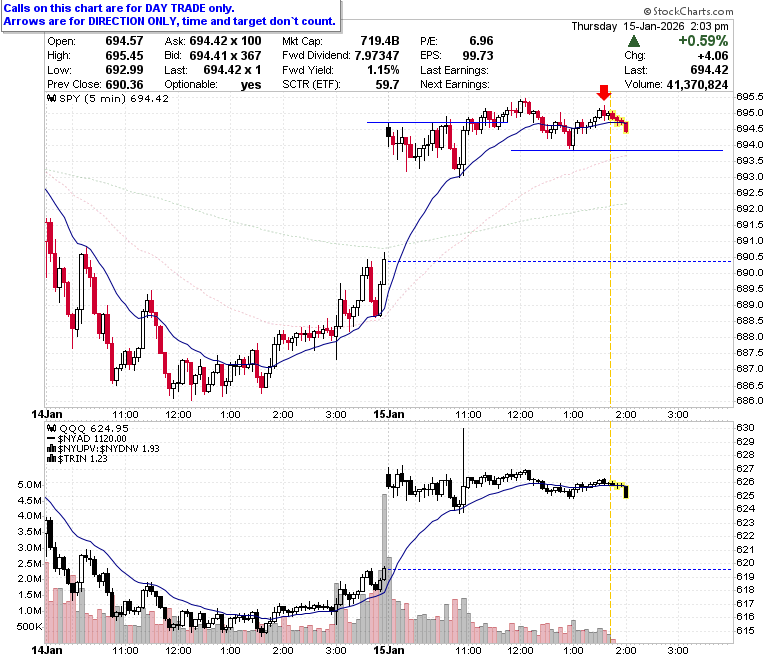Click the Last Earnings label
Viewport: 780px width, 659px height.
point(454,70)
